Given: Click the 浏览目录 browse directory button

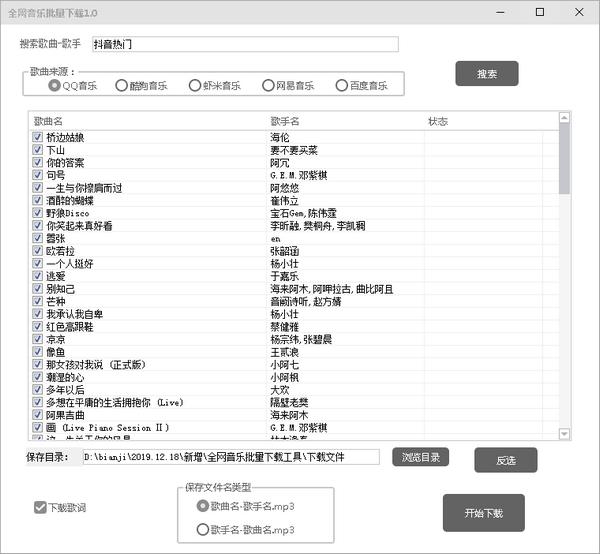Looking at the screenshot, I should pyautogui.click(x=421, y=457).
